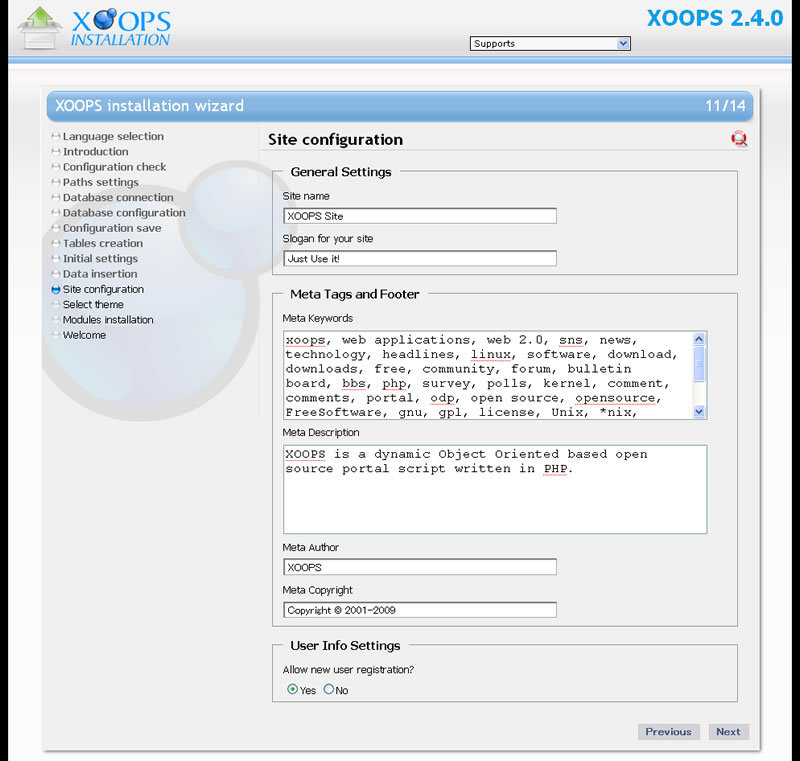The width and height of the screenshot is (800, 761).
Task: Go to Configuration check step
Action: click(x=114, y=167)
